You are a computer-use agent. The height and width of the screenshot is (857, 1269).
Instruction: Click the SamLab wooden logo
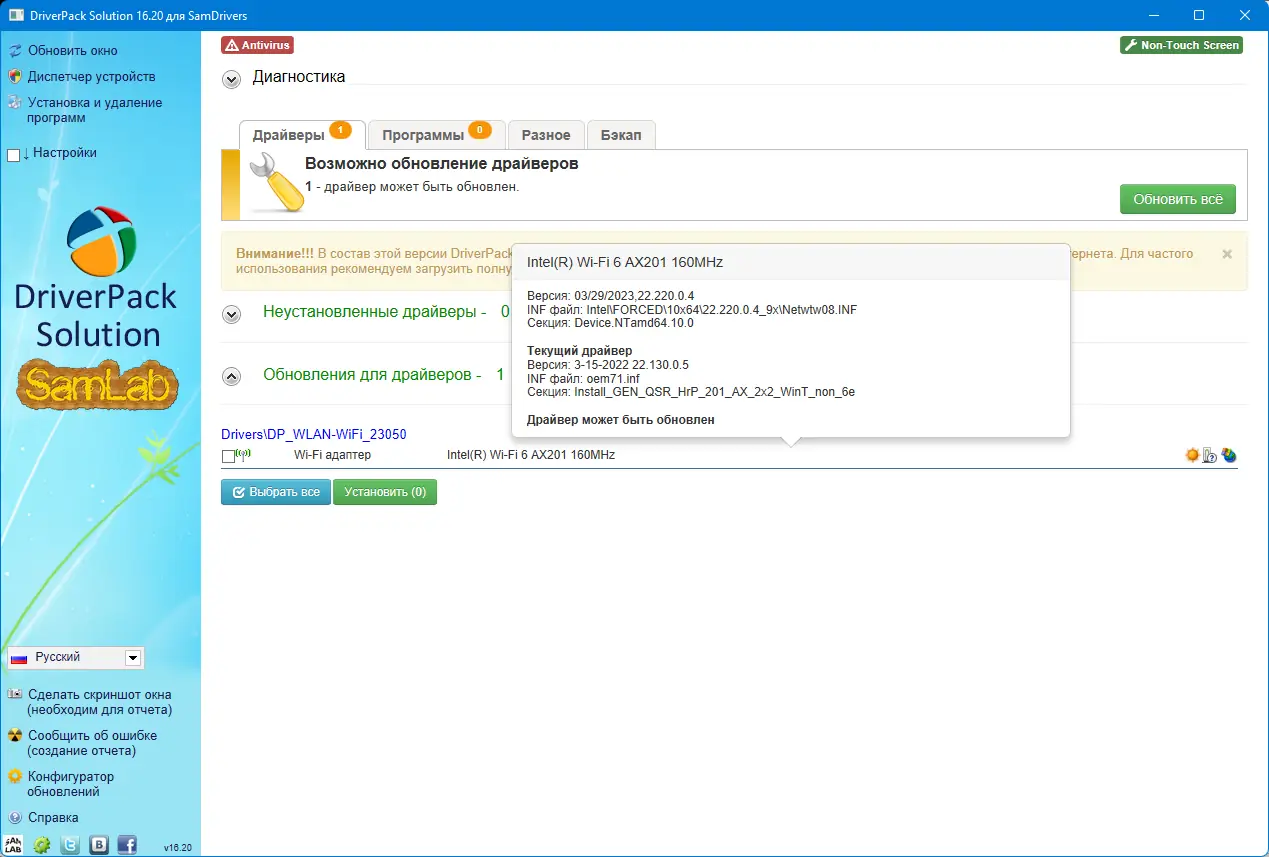(x=98, y=386)
